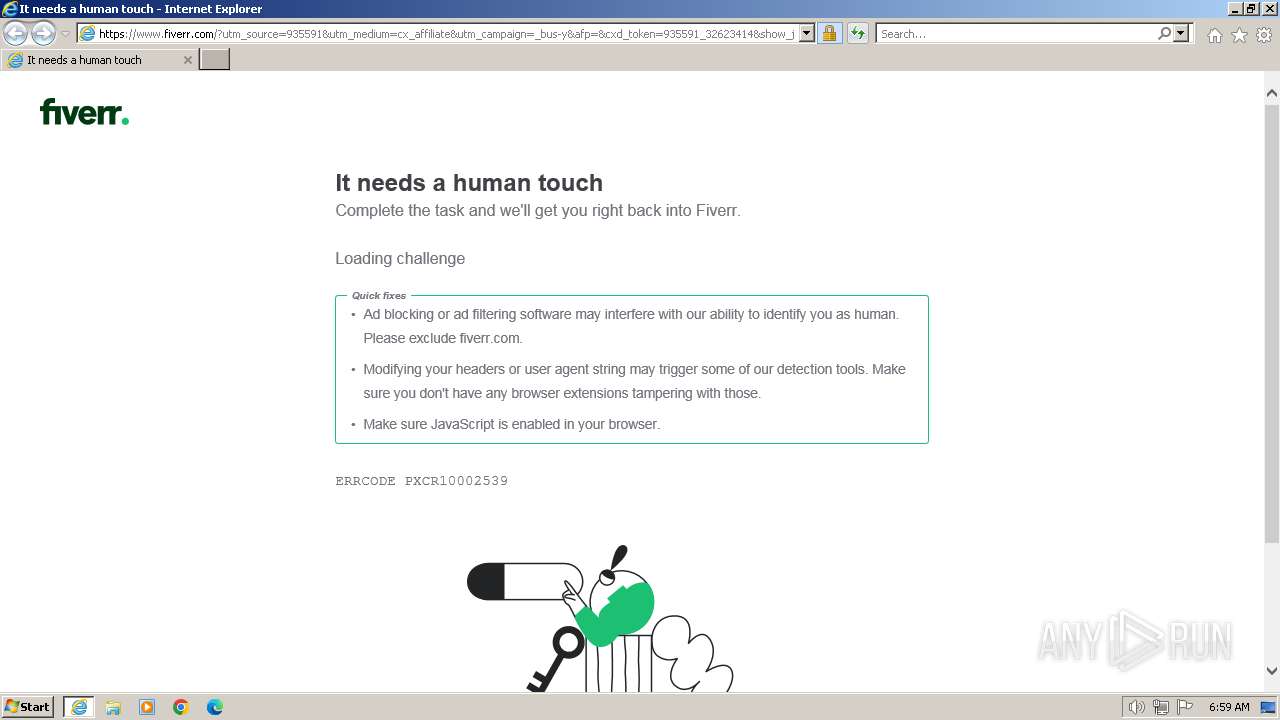
Task: Open Favorites with the star icon
Action: pos(1239,35)
